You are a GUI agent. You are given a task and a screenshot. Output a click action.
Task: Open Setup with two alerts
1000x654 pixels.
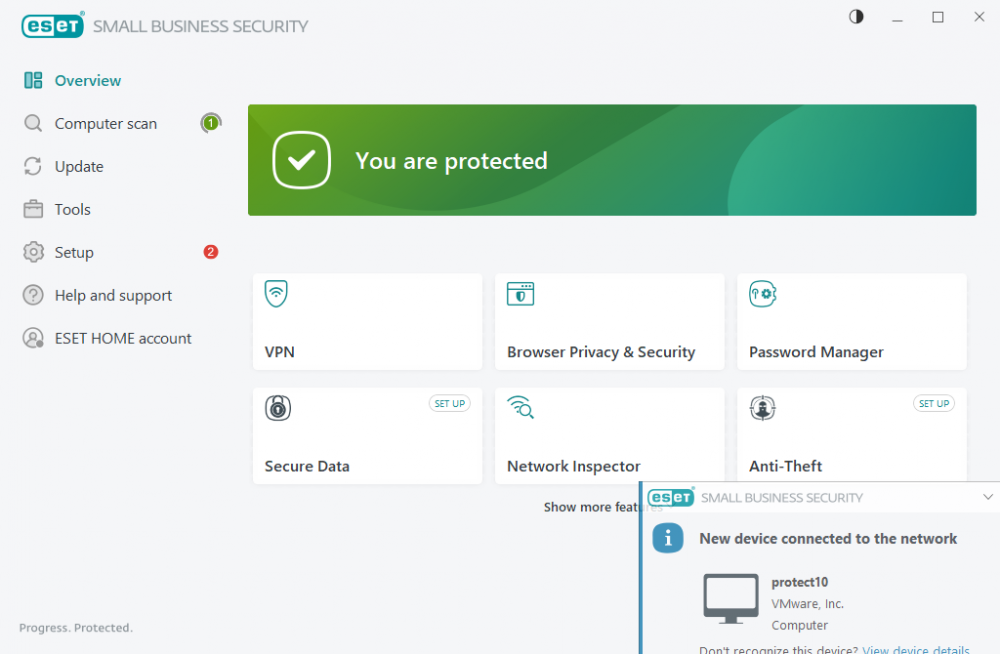tap(74, 253)
